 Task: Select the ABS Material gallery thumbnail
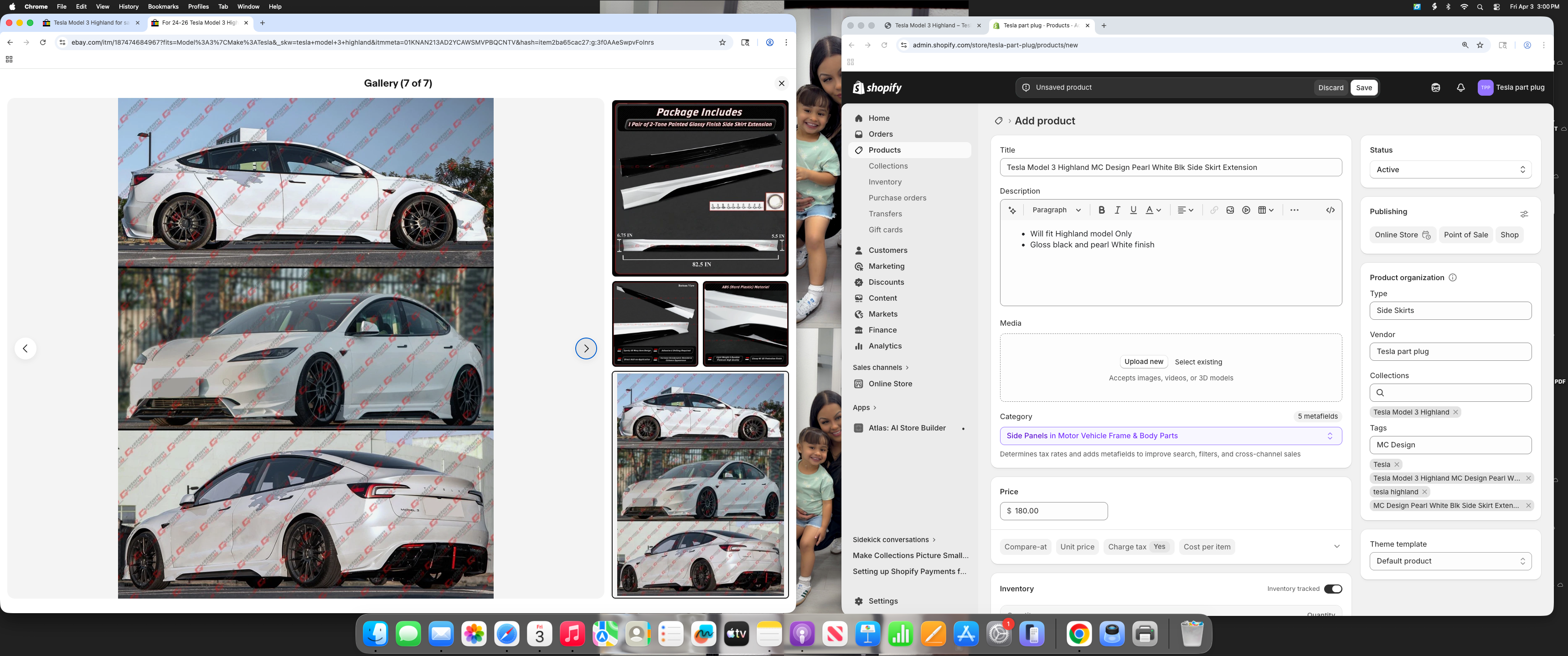(745, 324)
